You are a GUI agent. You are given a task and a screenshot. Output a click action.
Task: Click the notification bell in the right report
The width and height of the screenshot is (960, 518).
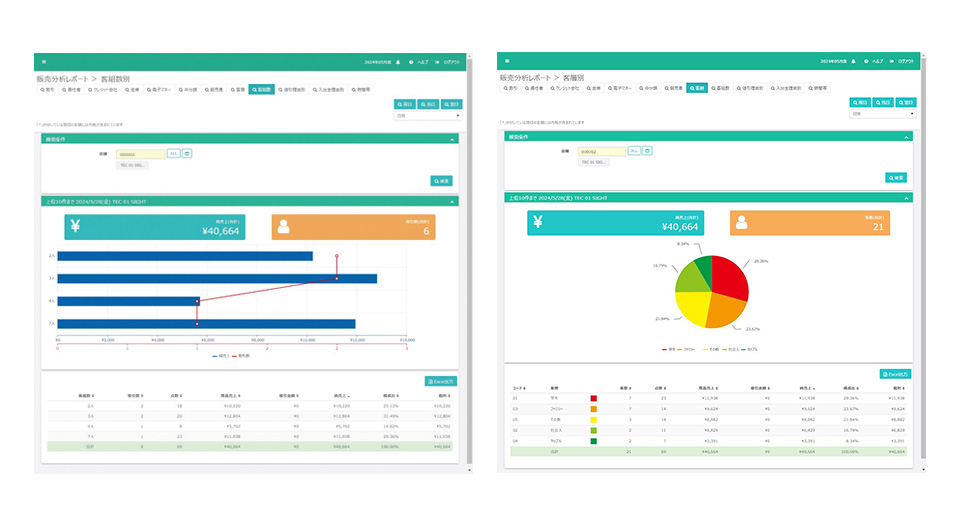854,61
